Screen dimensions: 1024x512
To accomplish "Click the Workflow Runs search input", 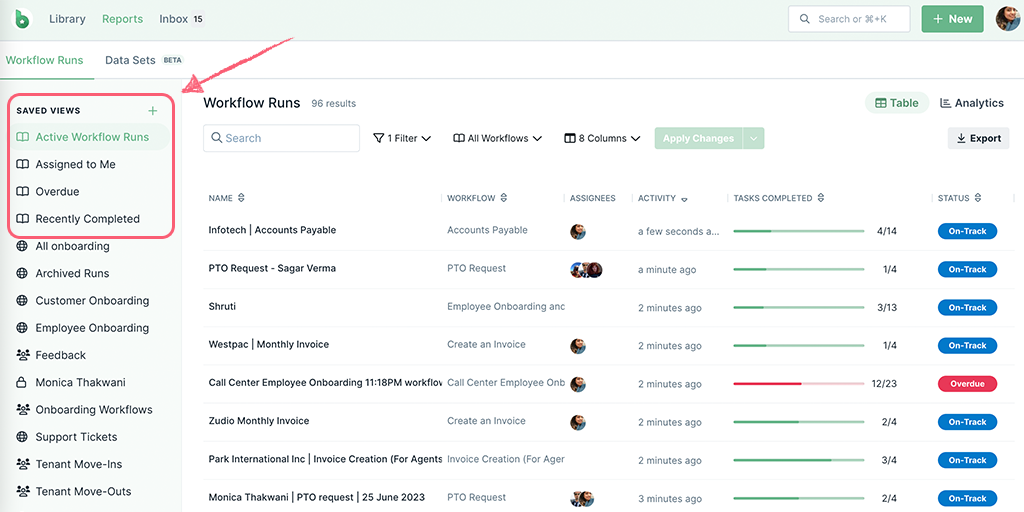I will tap(281, 138).
